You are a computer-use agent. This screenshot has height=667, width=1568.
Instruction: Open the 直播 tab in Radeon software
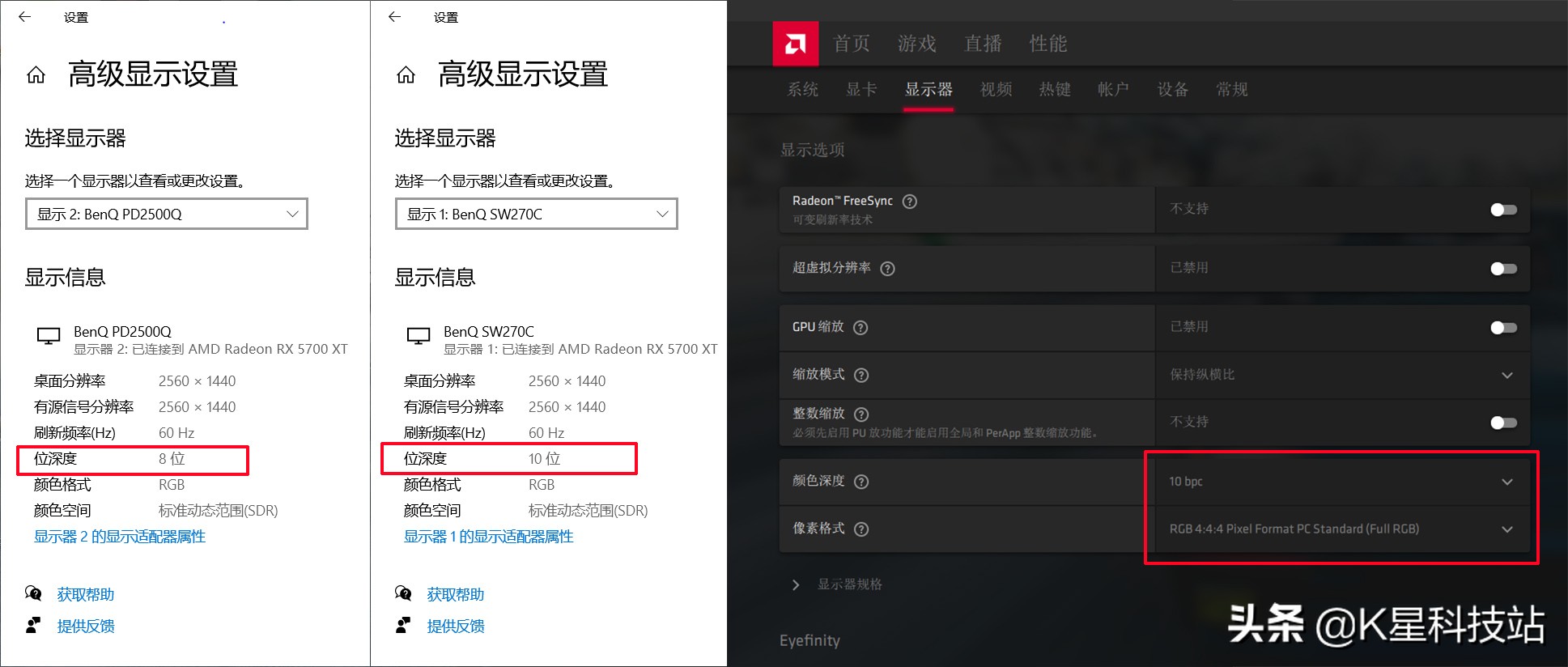click(x=983, y=44)
